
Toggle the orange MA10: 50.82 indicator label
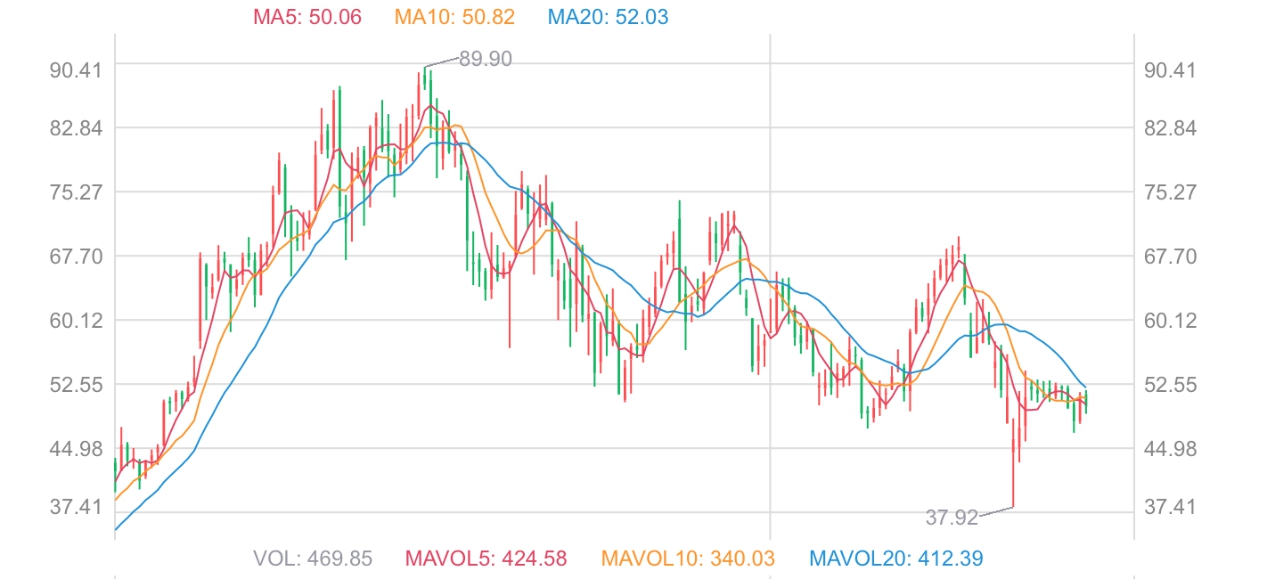coord(455,17)
